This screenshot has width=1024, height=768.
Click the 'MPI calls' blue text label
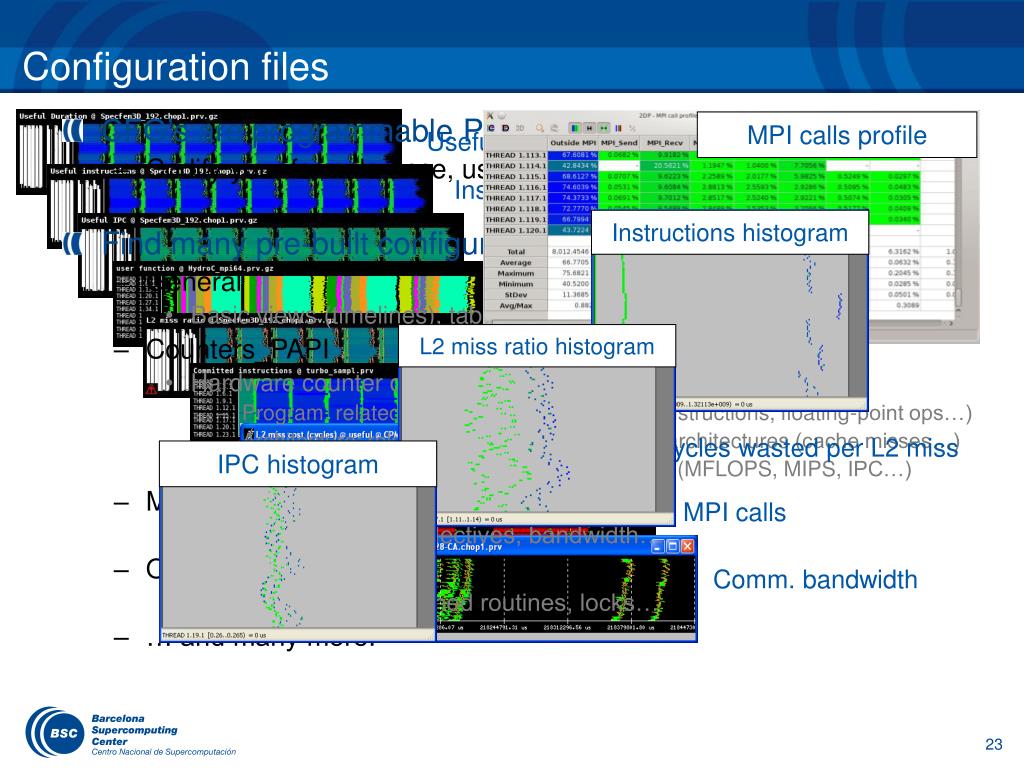pos(734,513)
